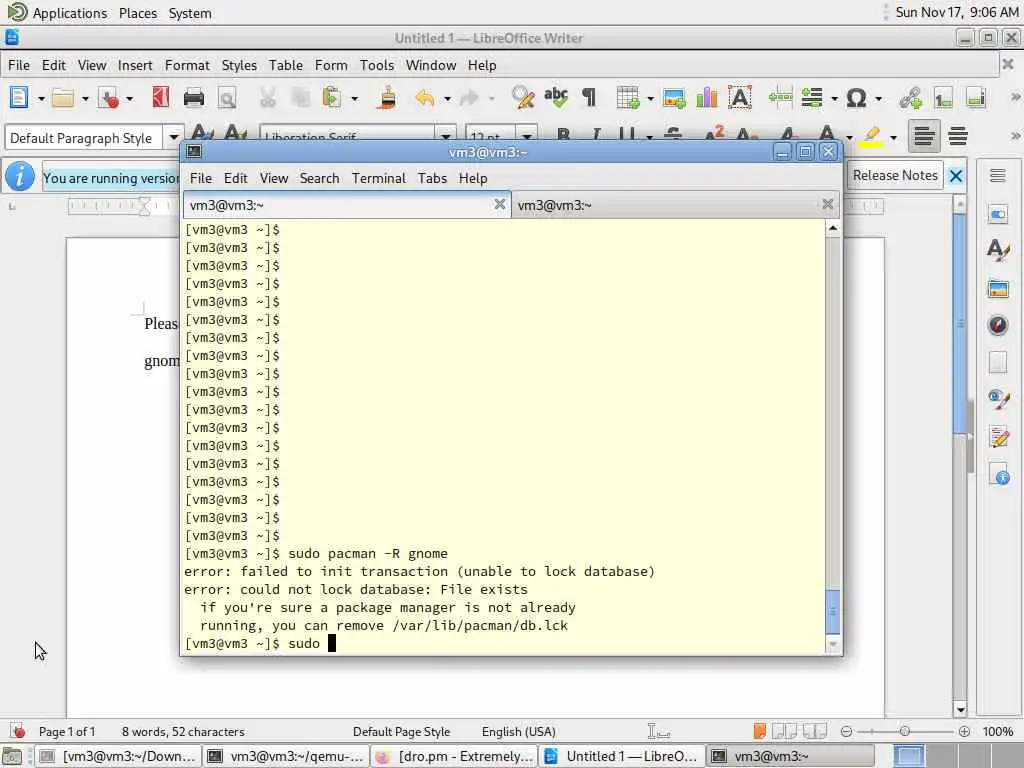Toggle Bold formatting in Writer
1024x768 pixels.
(x=564, y=136)
